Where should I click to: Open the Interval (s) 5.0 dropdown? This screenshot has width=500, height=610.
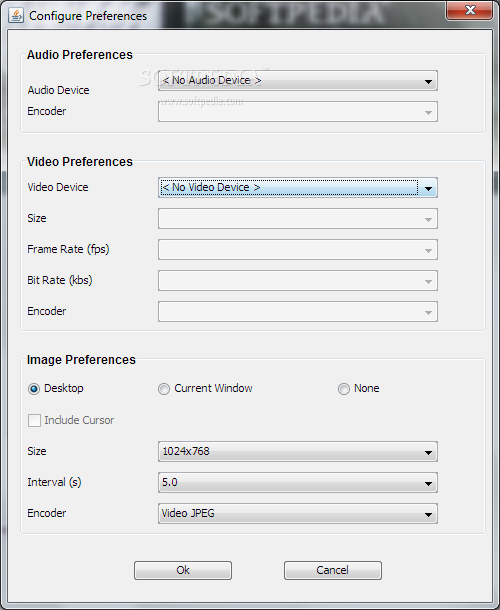pyautogui.click(x=298, y=483)
